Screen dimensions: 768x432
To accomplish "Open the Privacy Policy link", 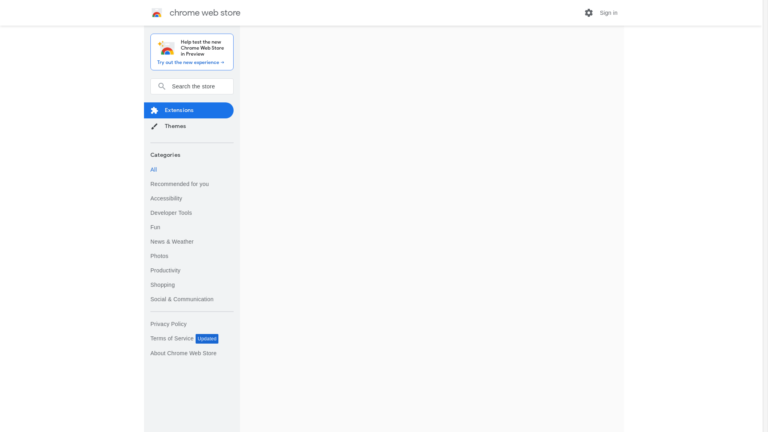I will 168,324.
